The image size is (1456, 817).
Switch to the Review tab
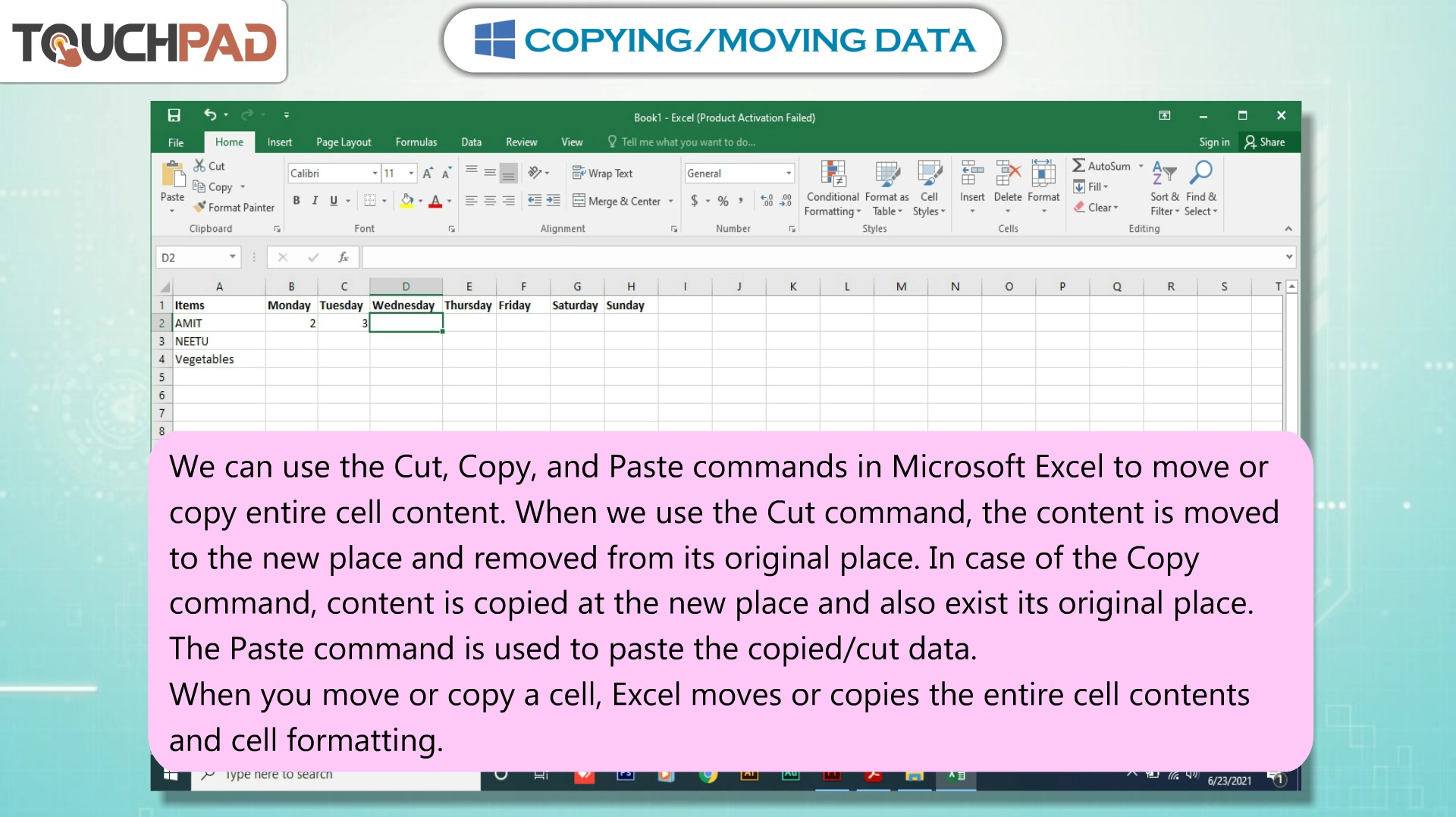pos(521,142)
